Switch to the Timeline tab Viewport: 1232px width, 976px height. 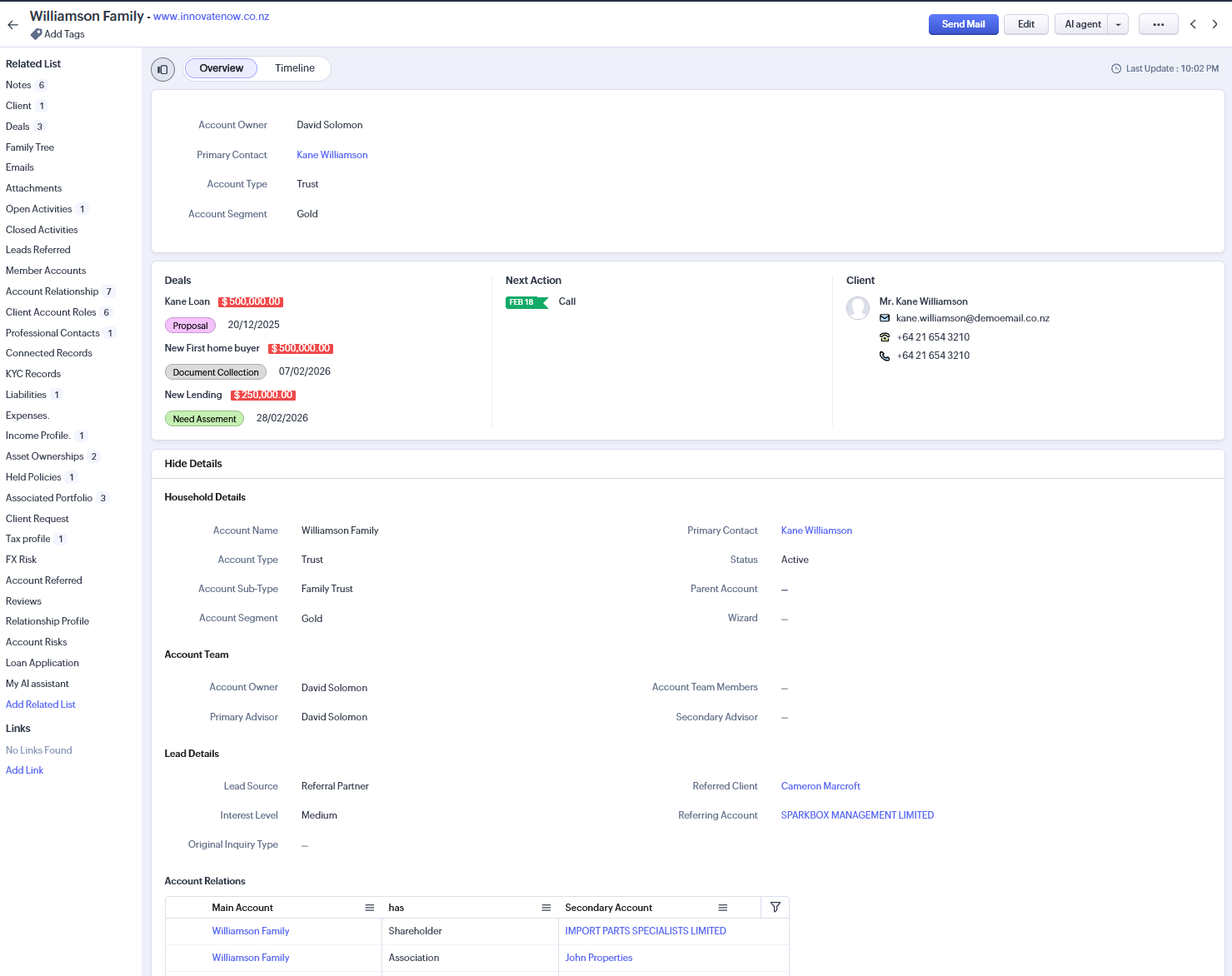tap(295, 68)
